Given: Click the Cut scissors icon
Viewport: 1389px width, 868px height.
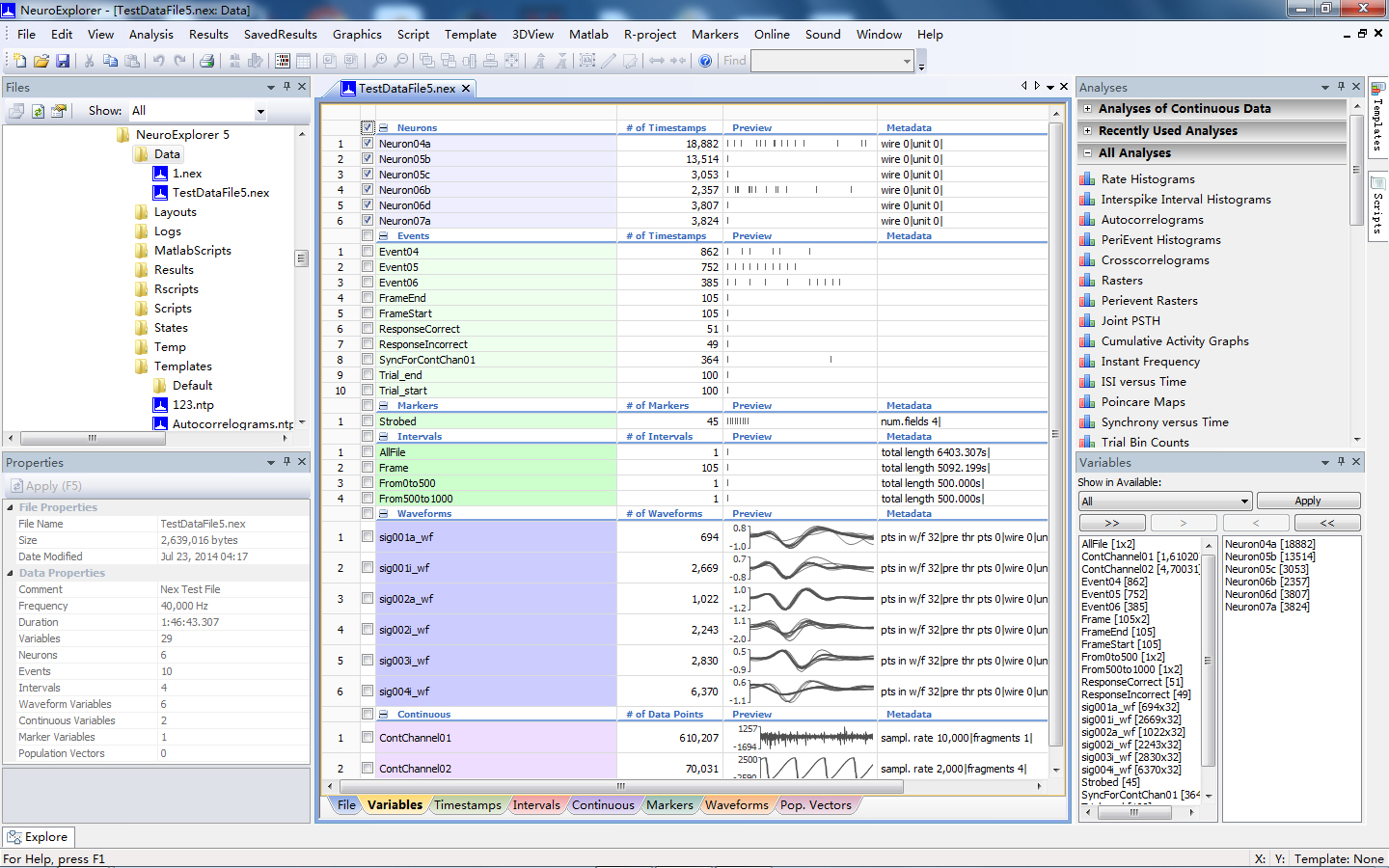Looking at the screenshot, I should coord(89,61).
